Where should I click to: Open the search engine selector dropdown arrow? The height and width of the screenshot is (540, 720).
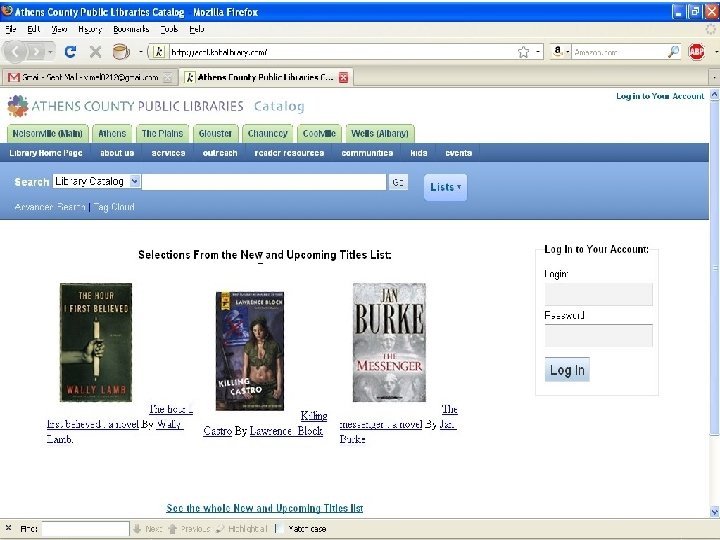568,52
